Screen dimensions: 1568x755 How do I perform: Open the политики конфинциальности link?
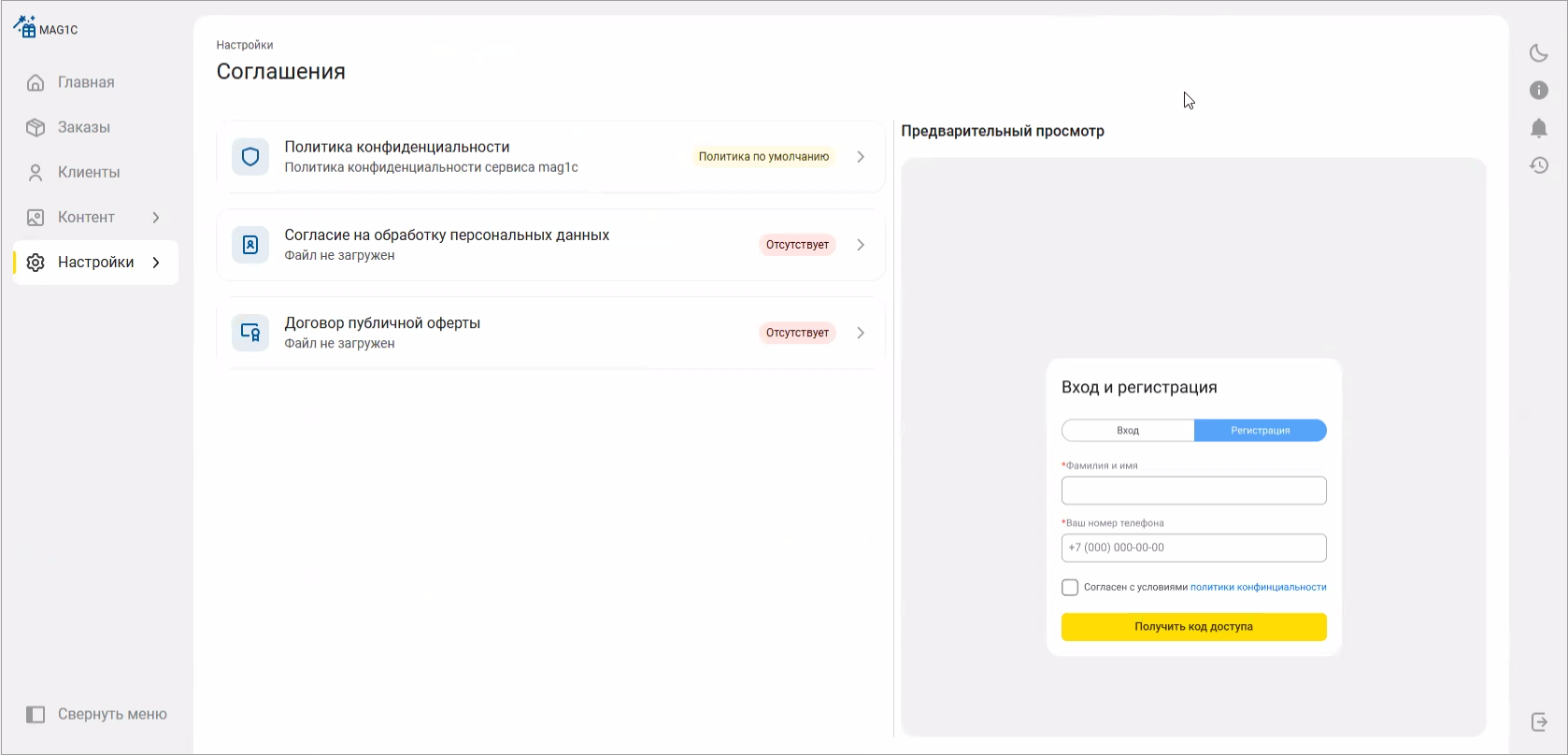pyautogui.click(x=1259, y=587)
